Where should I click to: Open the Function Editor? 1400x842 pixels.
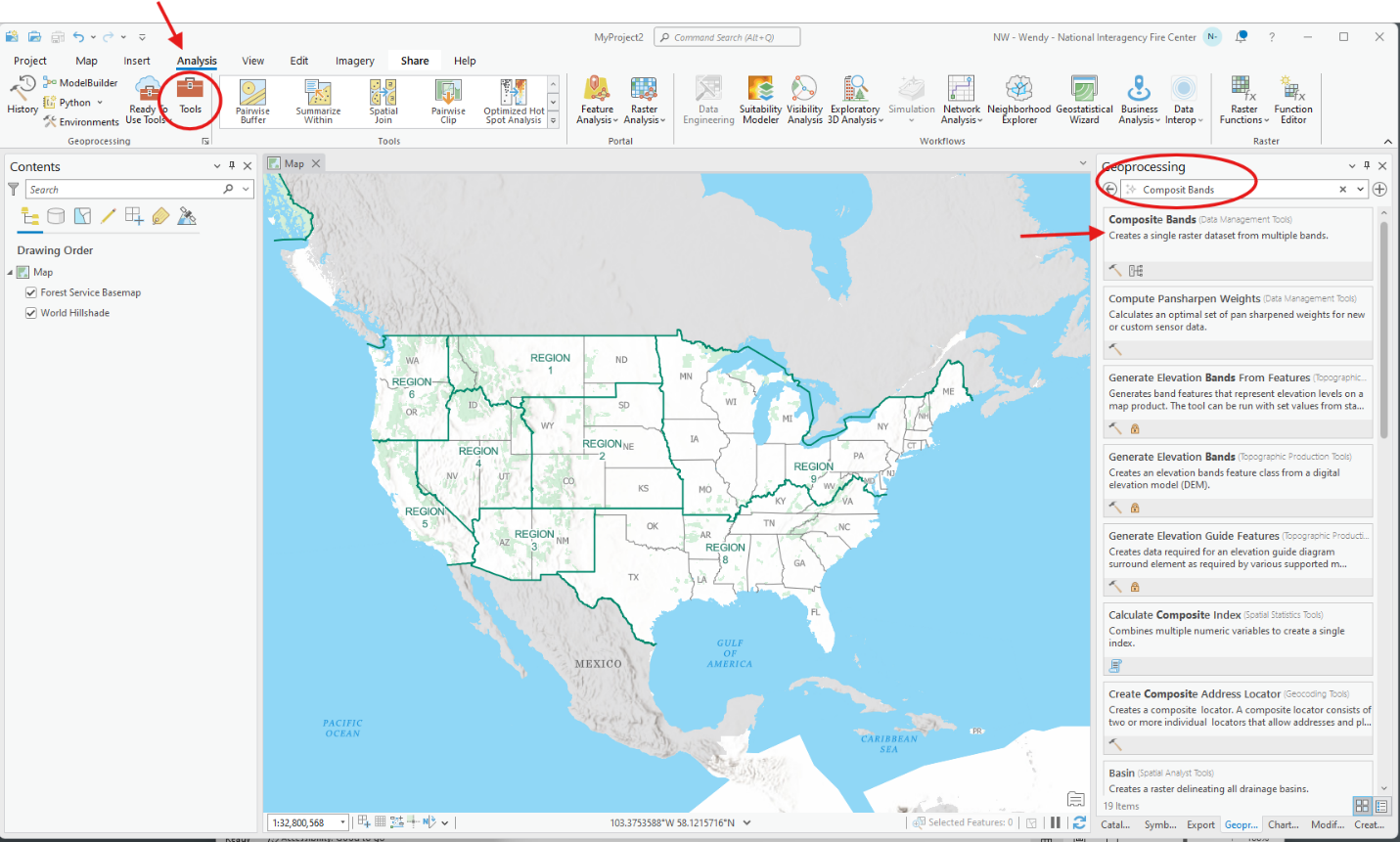1293,101
